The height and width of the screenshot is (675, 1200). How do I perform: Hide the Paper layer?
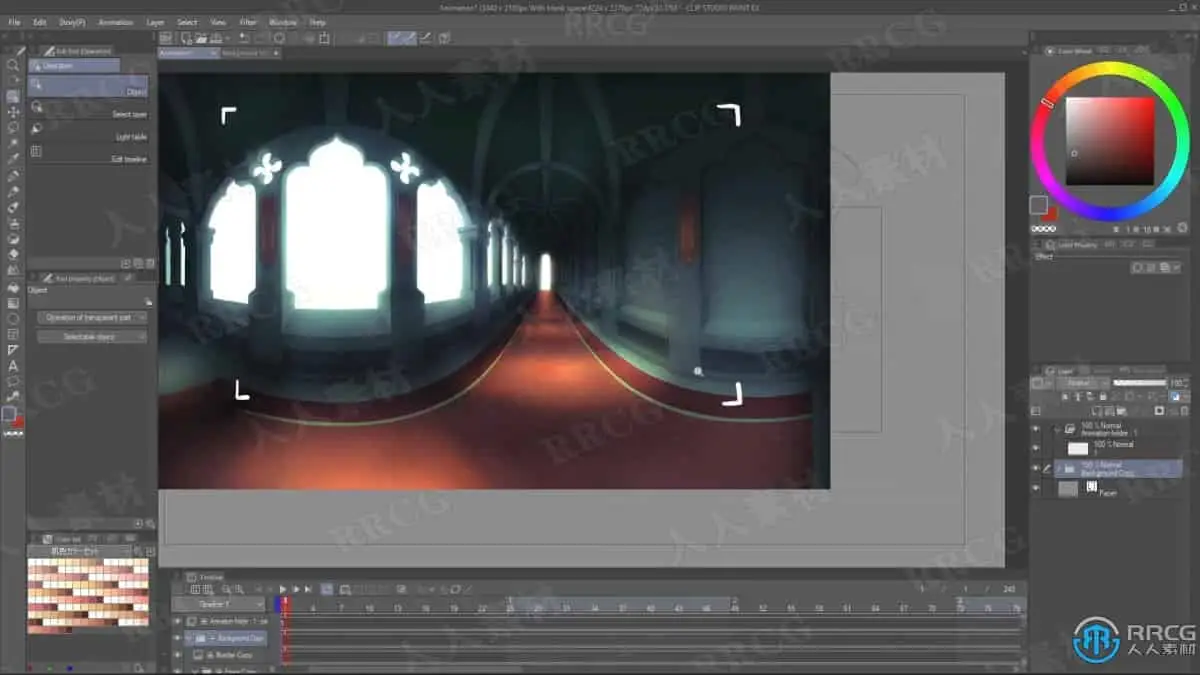(x=1036, y=488)
